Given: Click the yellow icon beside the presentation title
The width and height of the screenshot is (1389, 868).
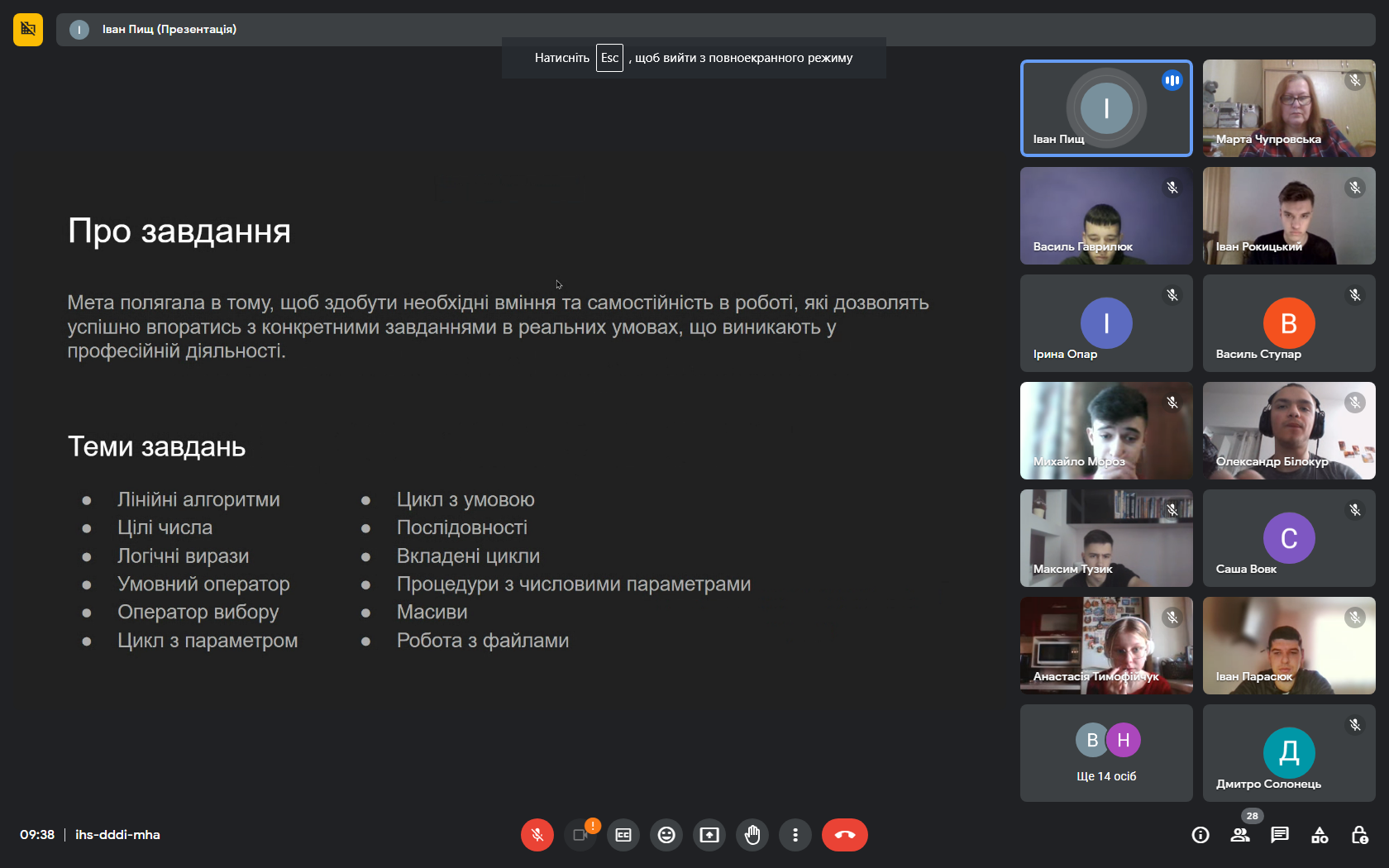Looking at the screenshot, I should pyautogui.click(x=28, y=30).
